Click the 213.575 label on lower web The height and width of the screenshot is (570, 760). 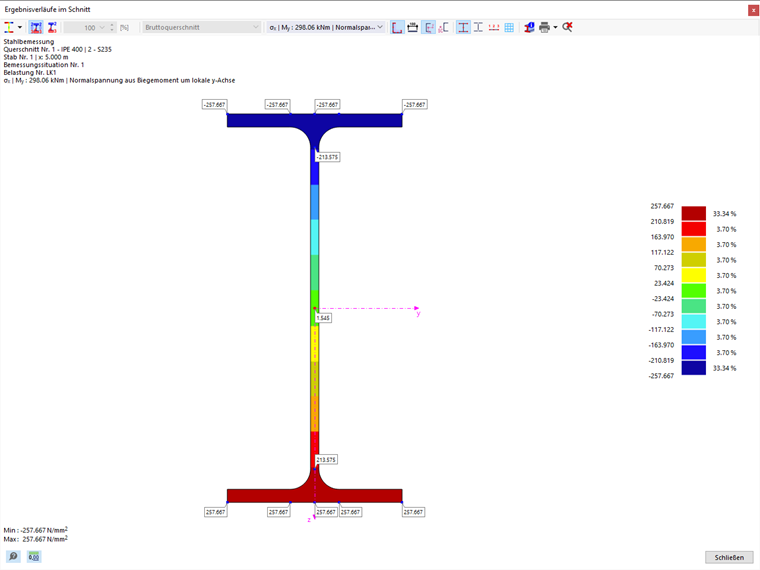tap(326, 459)
